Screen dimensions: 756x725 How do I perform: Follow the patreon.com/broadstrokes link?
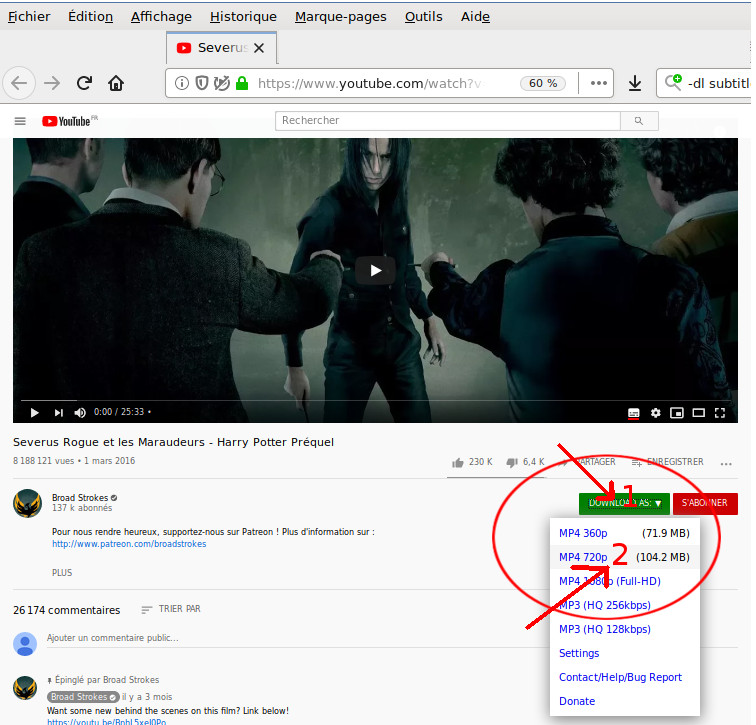129,544
